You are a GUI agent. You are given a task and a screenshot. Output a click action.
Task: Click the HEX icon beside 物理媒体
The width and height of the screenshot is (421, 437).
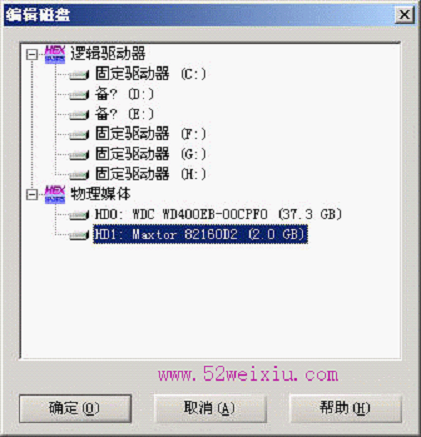click(55, 194)
